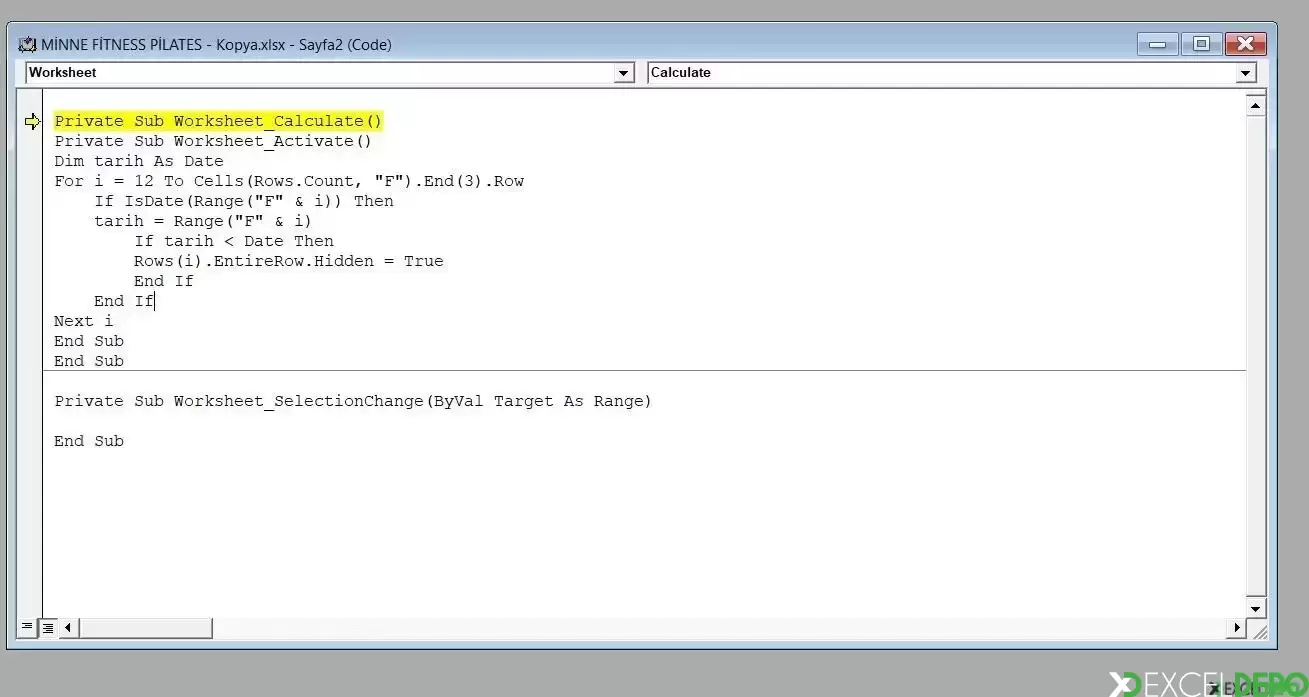Minimize the Sayfa2 code window
This screenshot has height=697, width=1309.
1157,43
